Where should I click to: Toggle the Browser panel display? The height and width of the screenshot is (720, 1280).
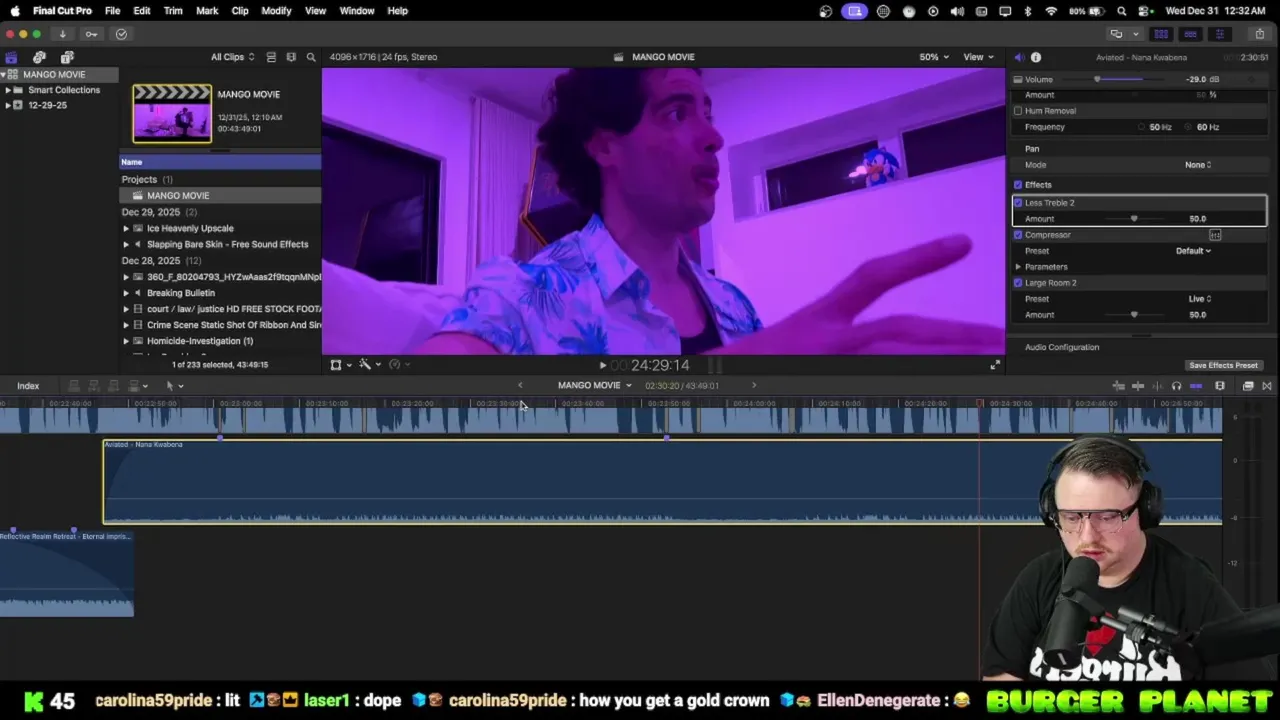(x=1161, y=34)
